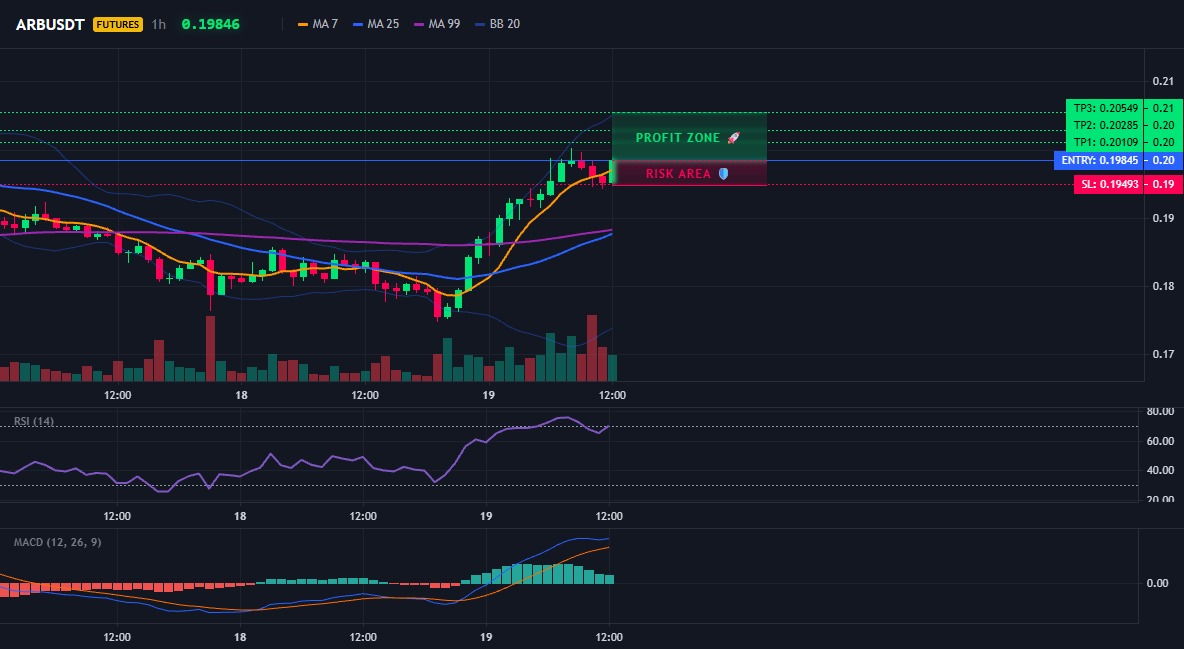
Task: Click the yellow FUTURES badge
Action: 118,24
